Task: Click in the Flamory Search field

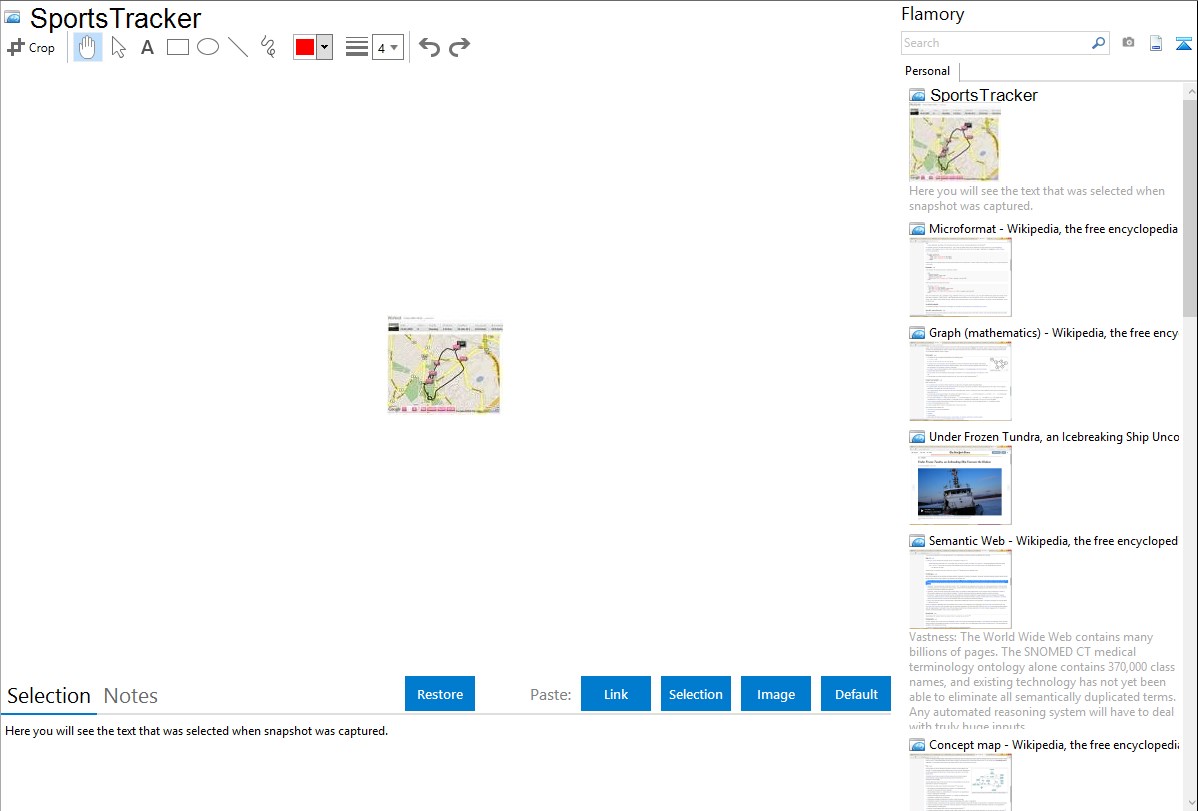Action: click(x=995, y=43)
